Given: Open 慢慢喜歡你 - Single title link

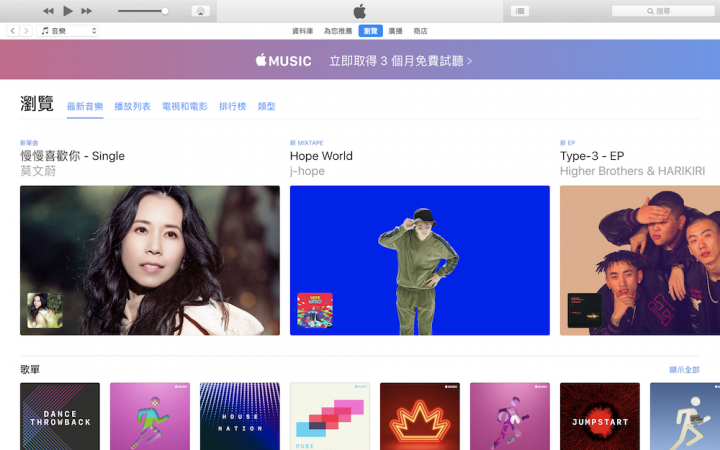Looking at the screenshot, I should pos(73,156).
